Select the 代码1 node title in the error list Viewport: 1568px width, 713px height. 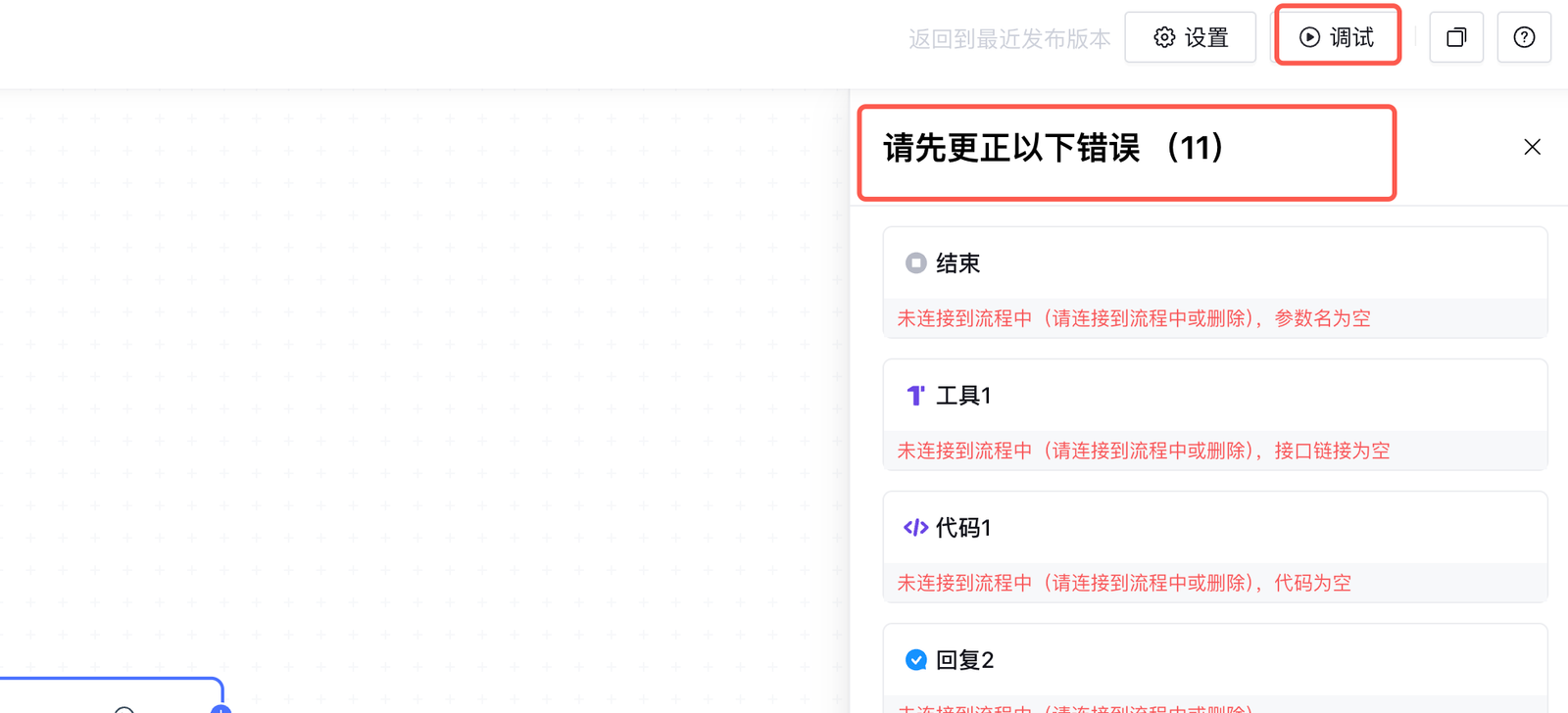pos(963,527)
